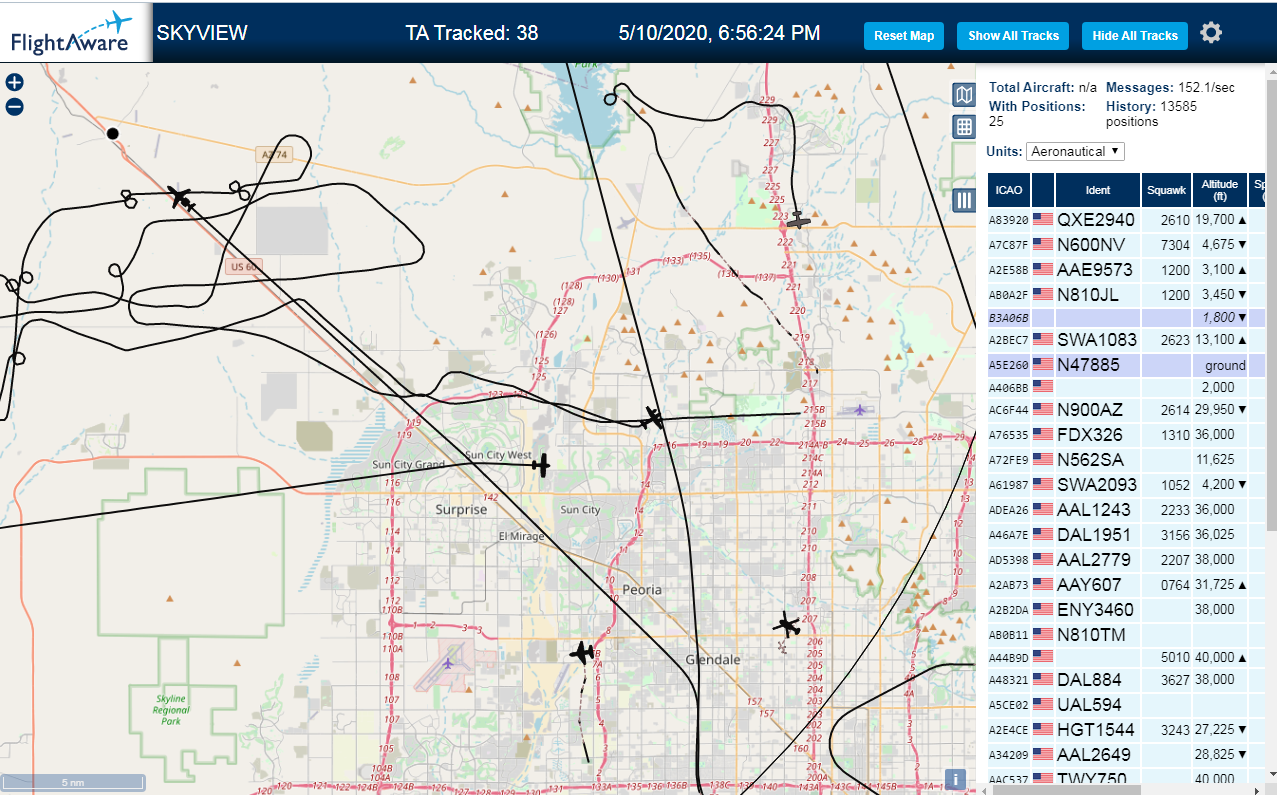Select aircraft row N810JL

[x=1126, y=295]
